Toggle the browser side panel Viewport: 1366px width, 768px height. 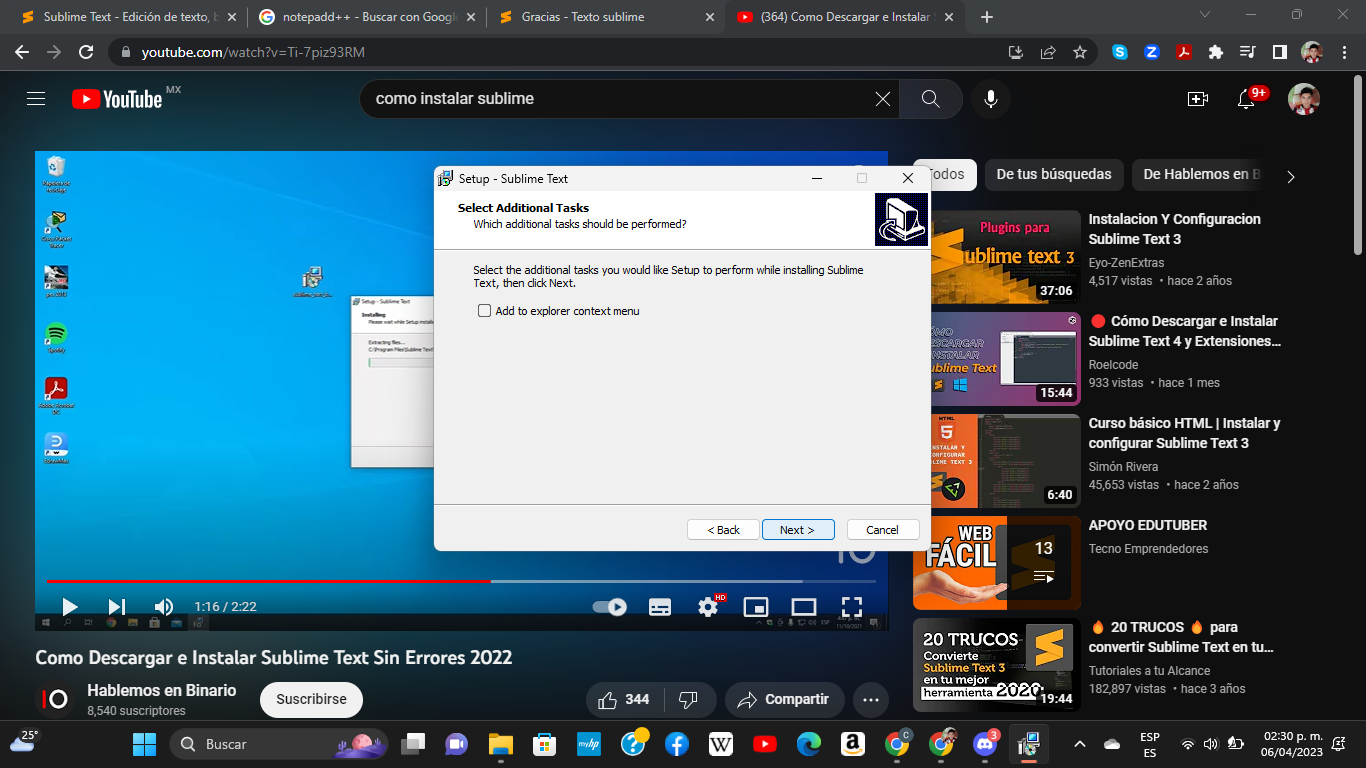[1279, 52]
